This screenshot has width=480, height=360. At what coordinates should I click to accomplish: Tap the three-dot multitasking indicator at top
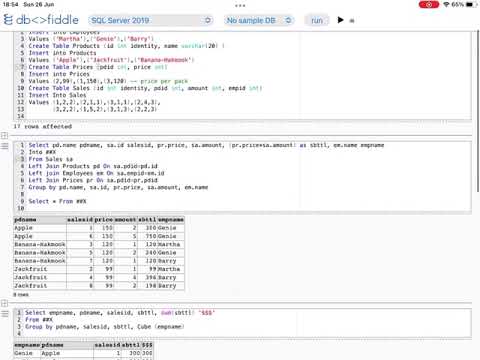tap(240, 5)
